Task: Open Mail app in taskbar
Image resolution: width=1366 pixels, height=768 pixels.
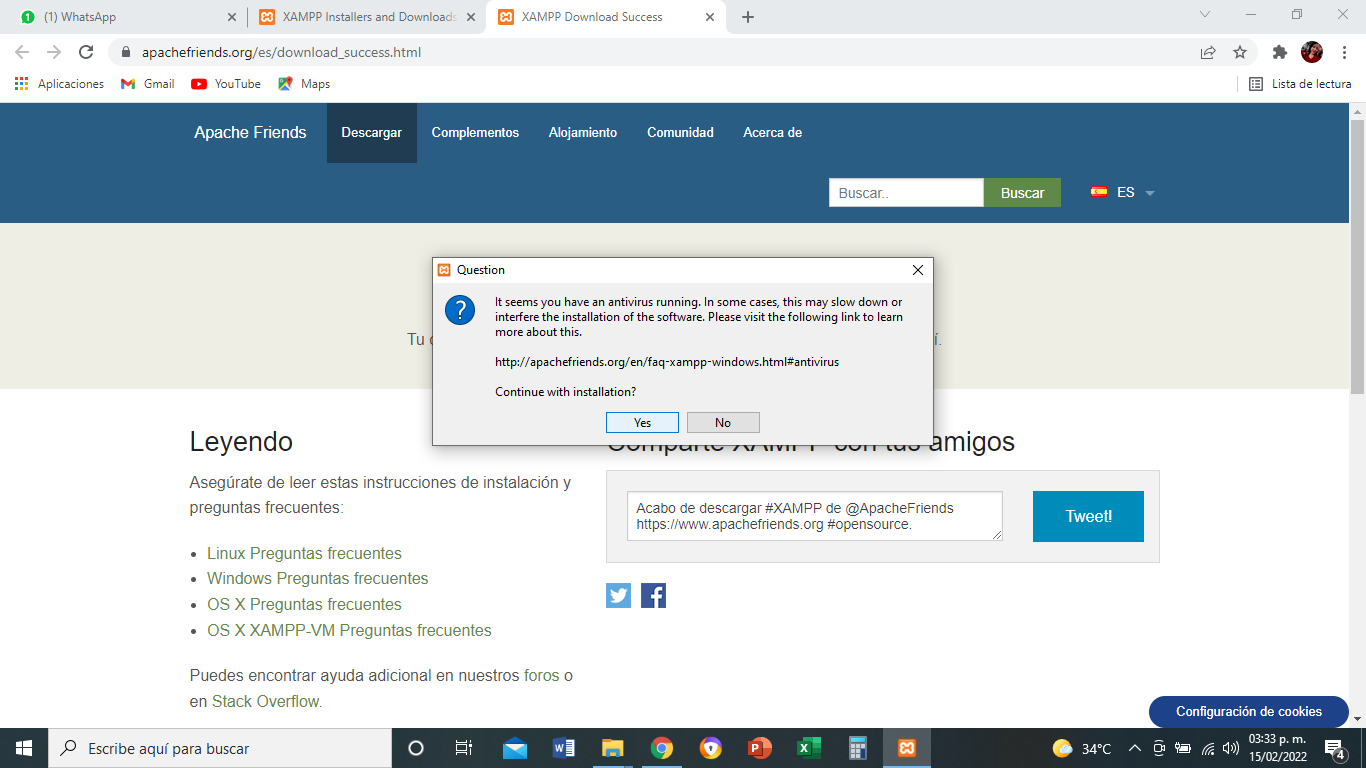Action: point(515,748)
